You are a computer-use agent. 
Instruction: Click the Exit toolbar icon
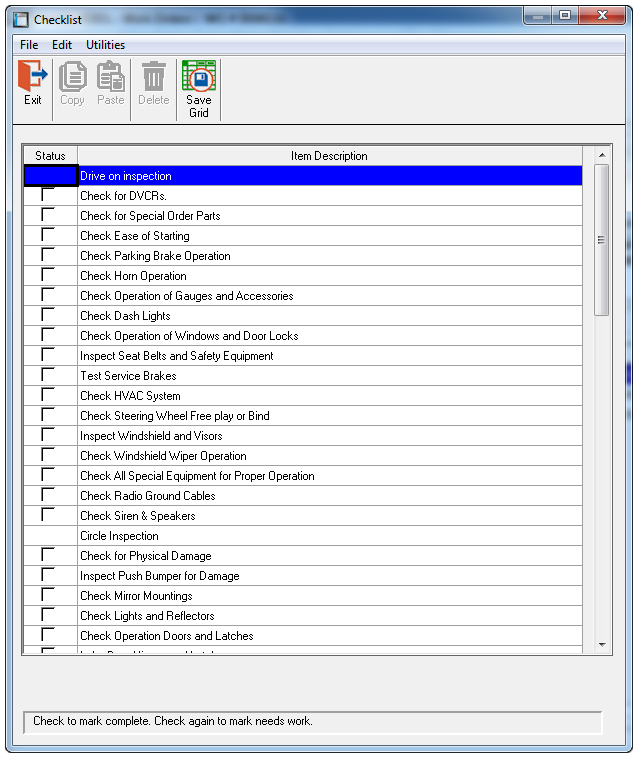33,78
